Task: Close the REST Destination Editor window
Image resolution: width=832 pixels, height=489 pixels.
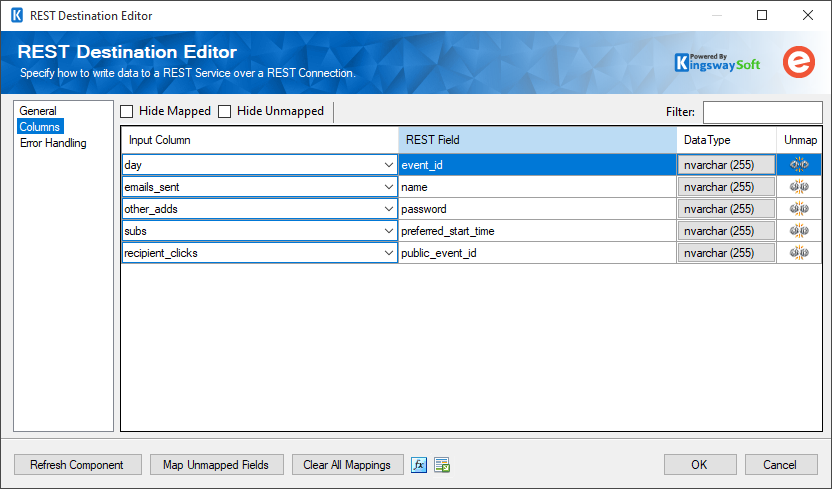Action: coord(808,15)
